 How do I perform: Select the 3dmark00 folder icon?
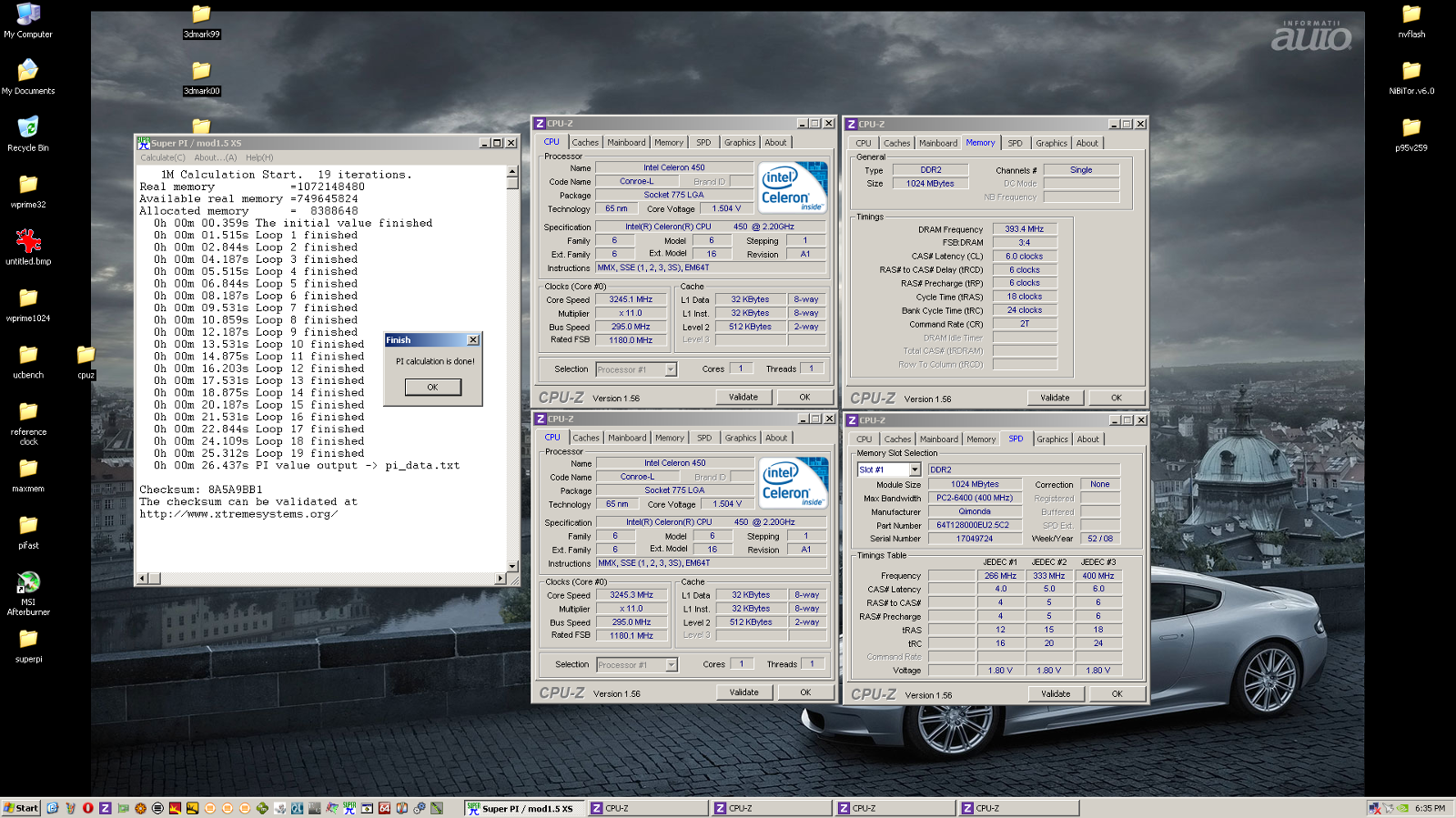coord(201,77)
